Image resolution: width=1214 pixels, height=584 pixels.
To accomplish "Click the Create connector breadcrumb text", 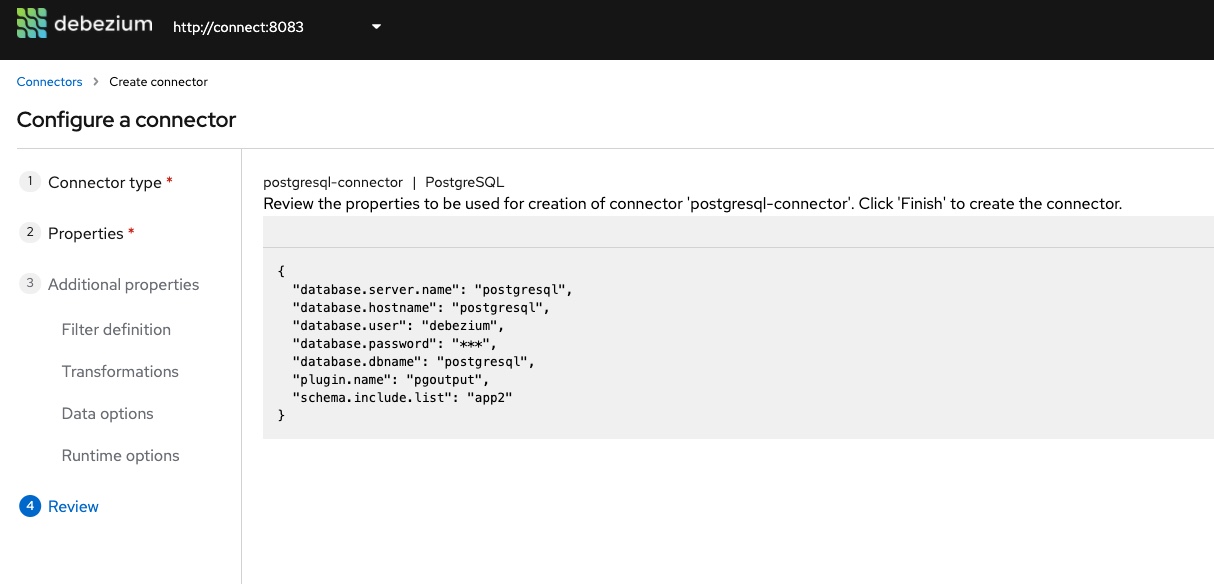I will point(158,82).
